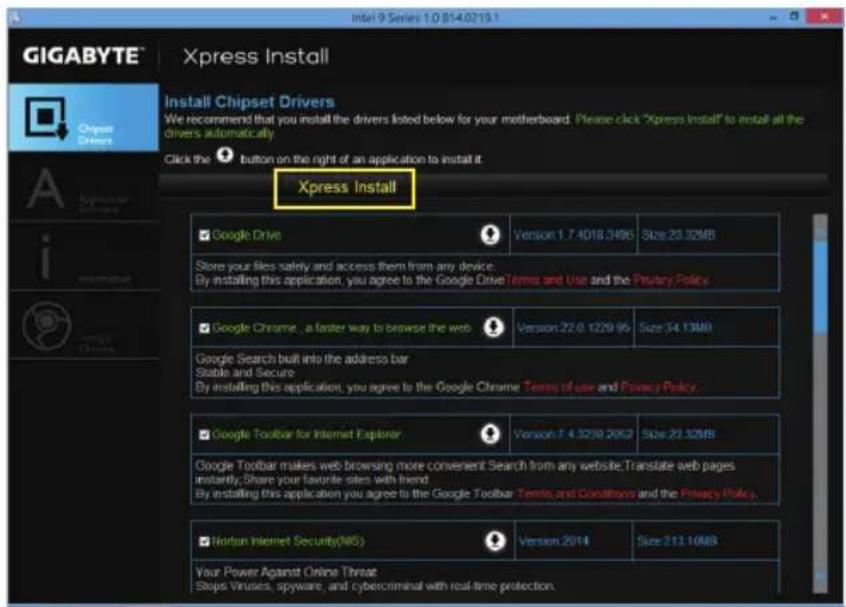Open Google Toolbar Privacy Policy link
846x607 pixels.
point(718,494)
